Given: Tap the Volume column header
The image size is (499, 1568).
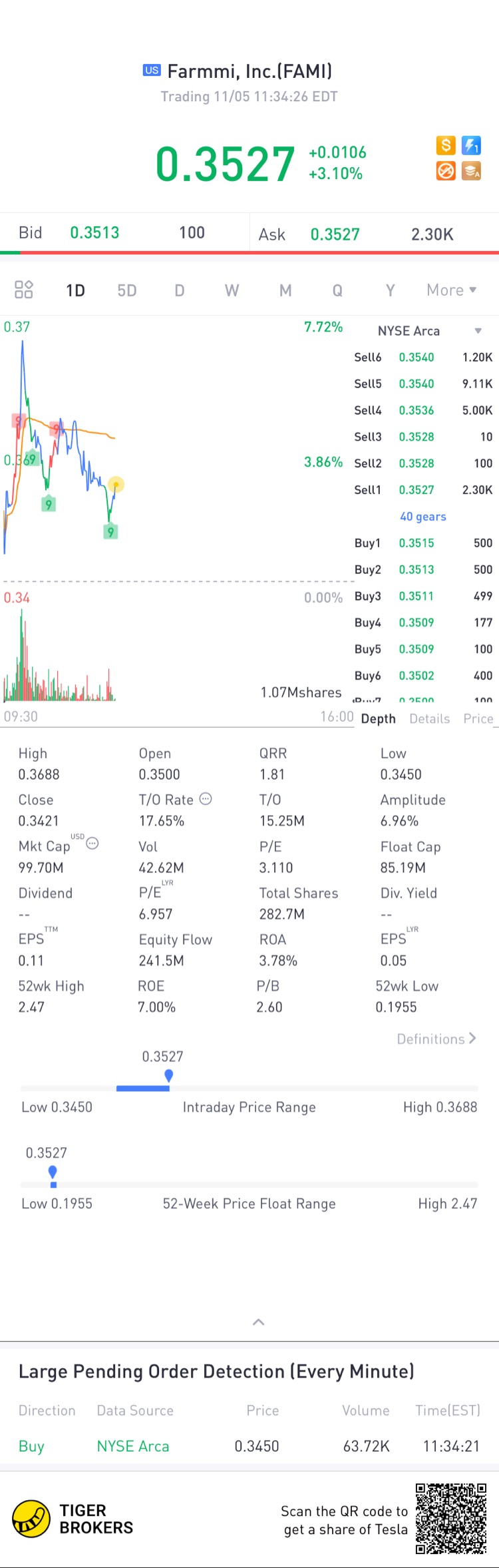Looking at the screenshot, I should pyautogui.click(x=366, y=1410).
